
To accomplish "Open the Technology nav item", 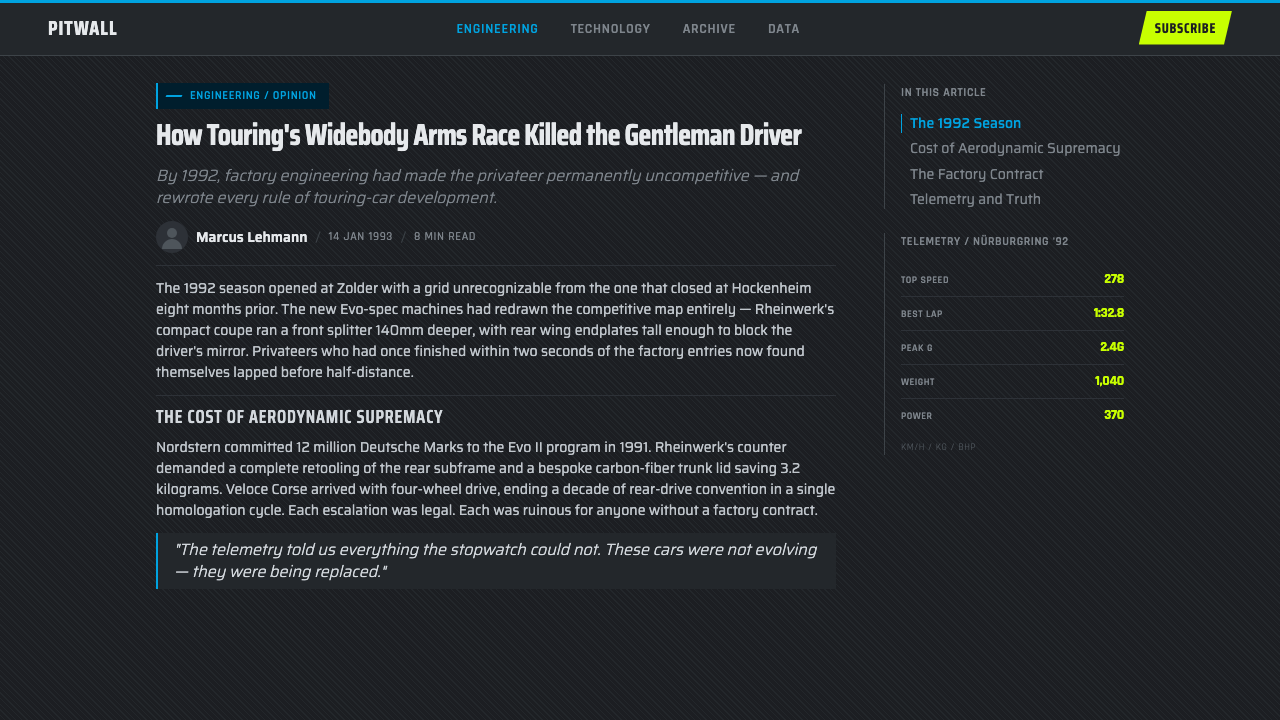I will pos(610,29).
